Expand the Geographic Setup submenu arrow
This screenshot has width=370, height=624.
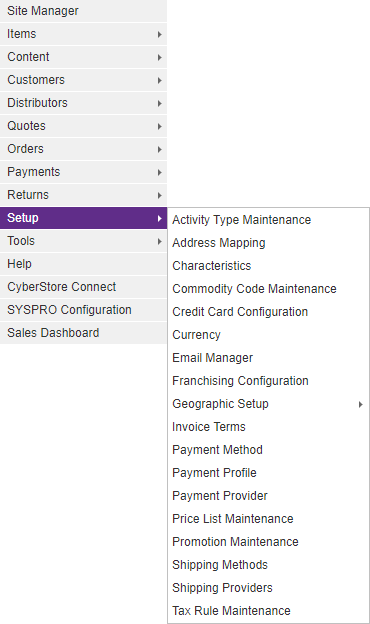point(360,404)
